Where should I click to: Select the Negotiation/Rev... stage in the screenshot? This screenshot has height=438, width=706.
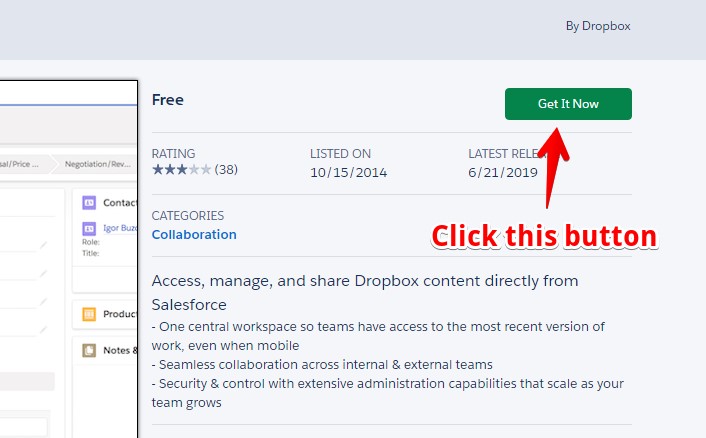tap(98, 164)
